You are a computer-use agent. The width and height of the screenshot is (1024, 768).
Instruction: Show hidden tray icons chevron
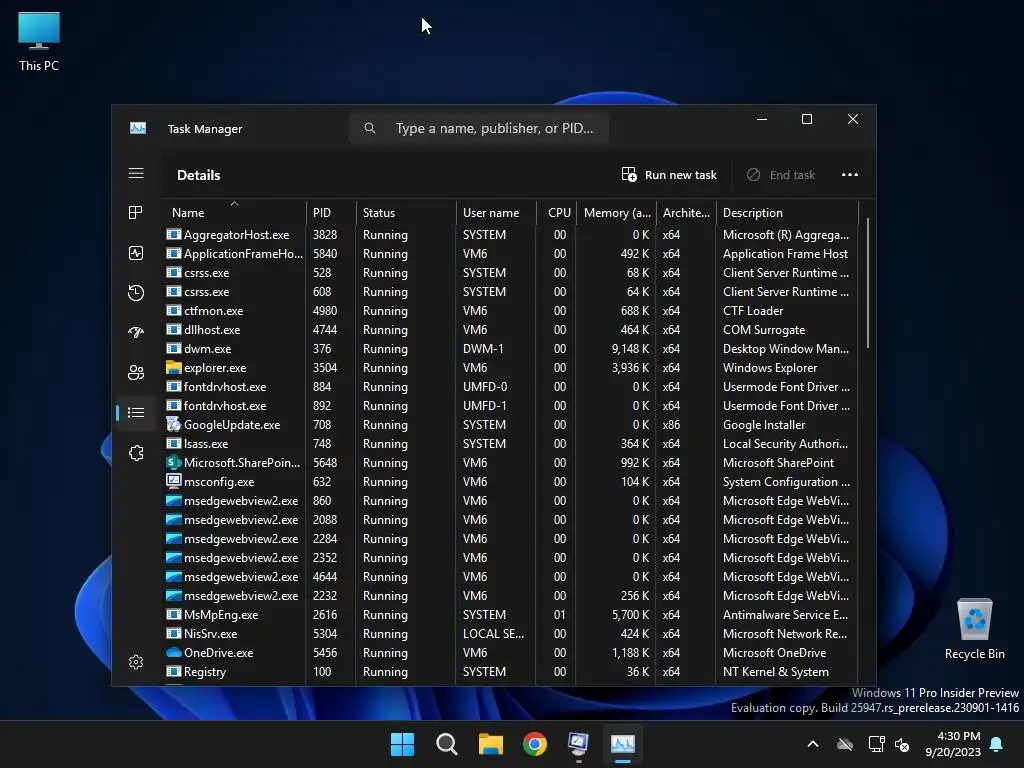[x=813, y=744]
